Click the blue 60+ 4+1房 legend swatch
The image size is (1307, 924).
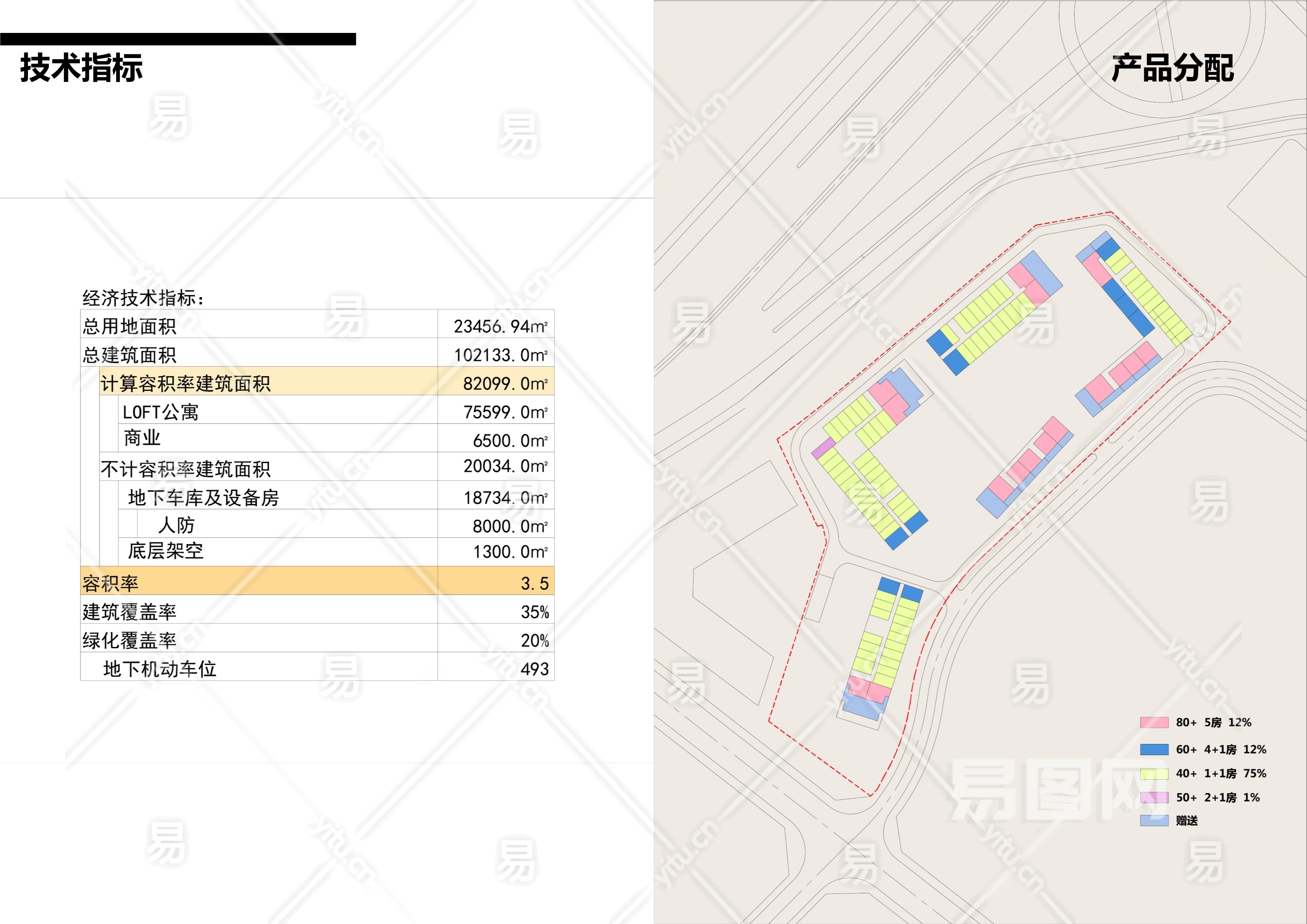click(1154, 749)
